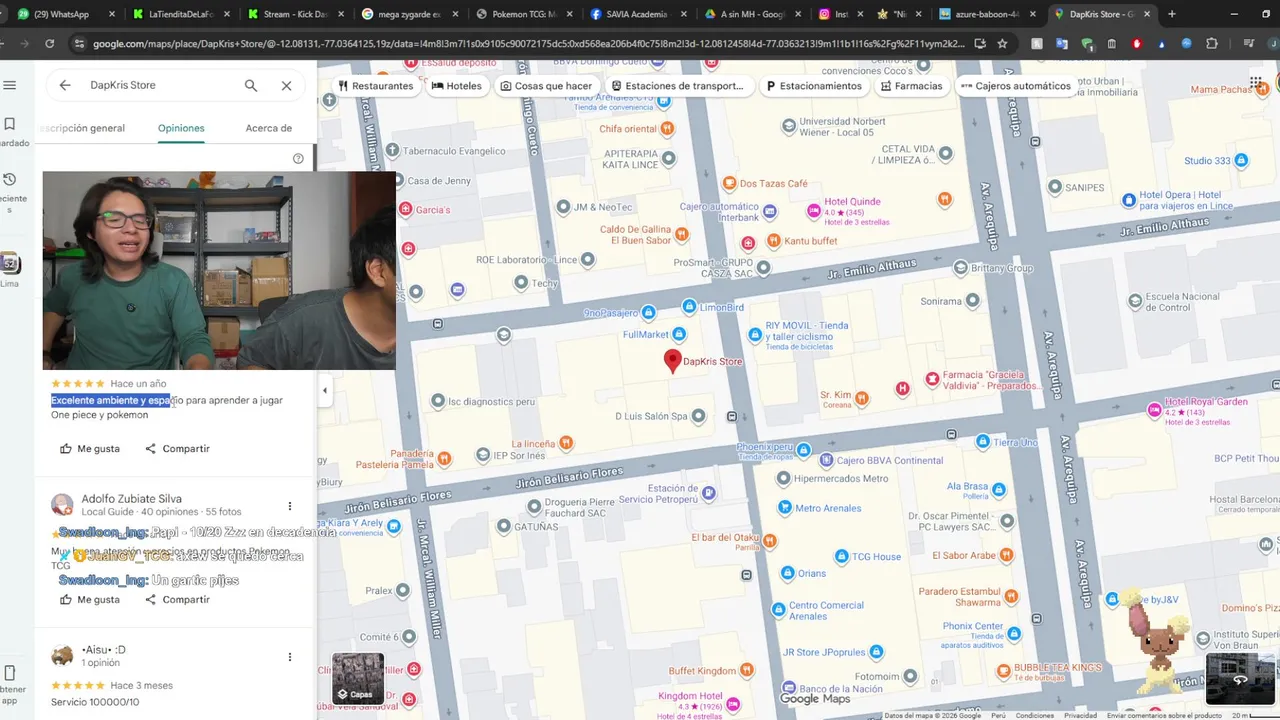Go back with the arrow next to DapKris Store

tap(65, 85)
